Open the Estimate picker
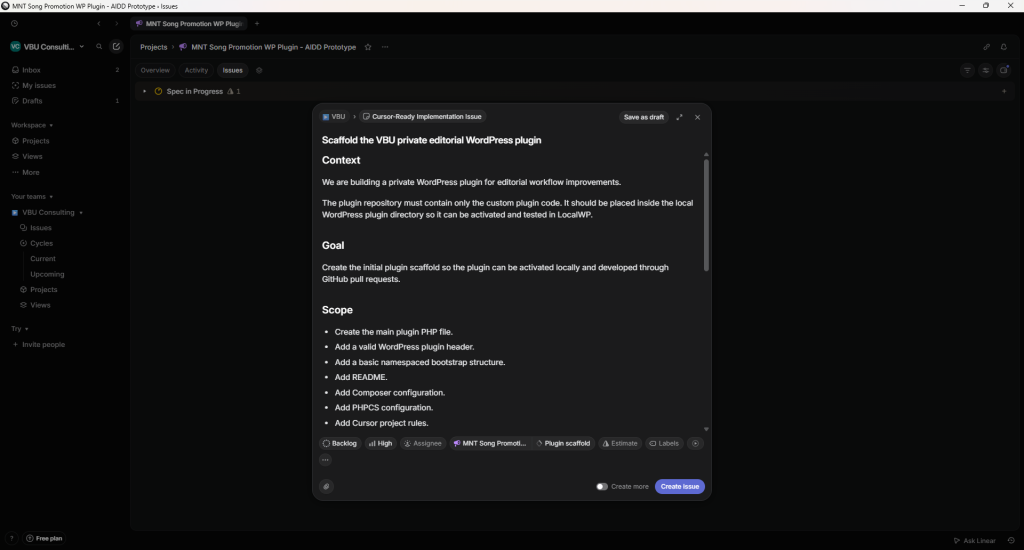Viewport: 1024px width, 550px height. 620,444
